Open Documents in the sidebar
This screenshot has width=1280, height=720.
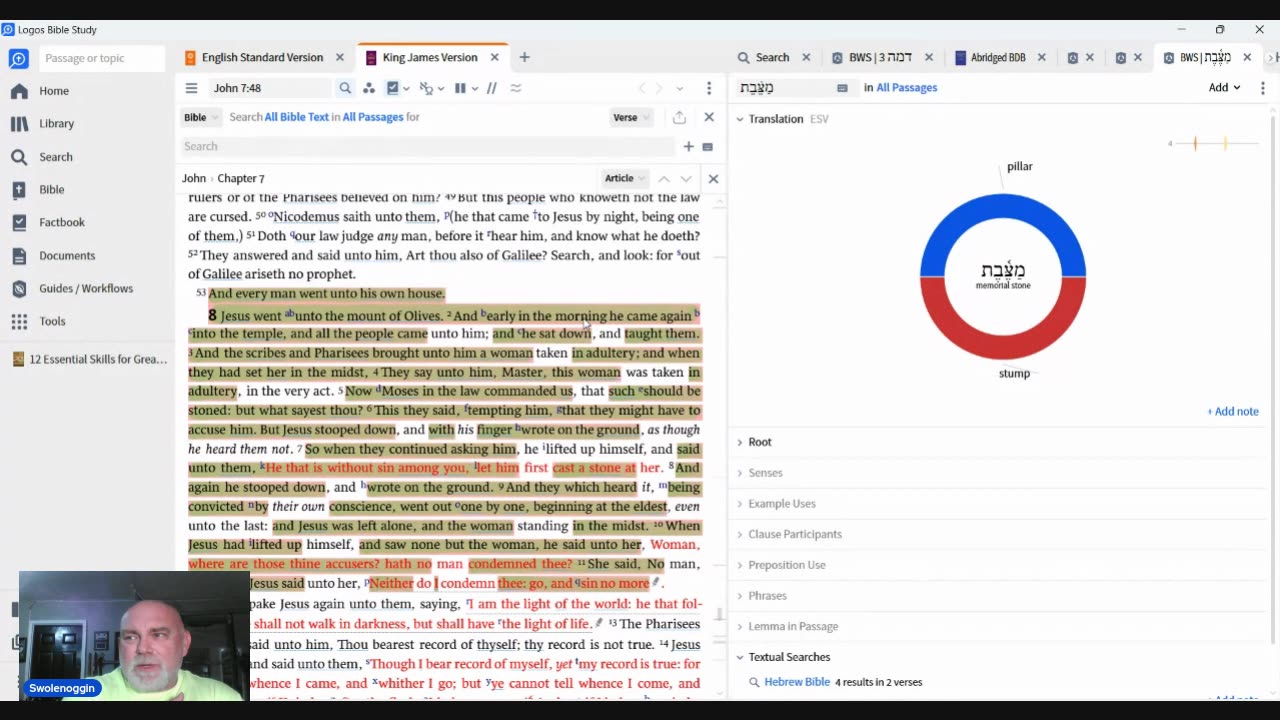pos(67,256)
